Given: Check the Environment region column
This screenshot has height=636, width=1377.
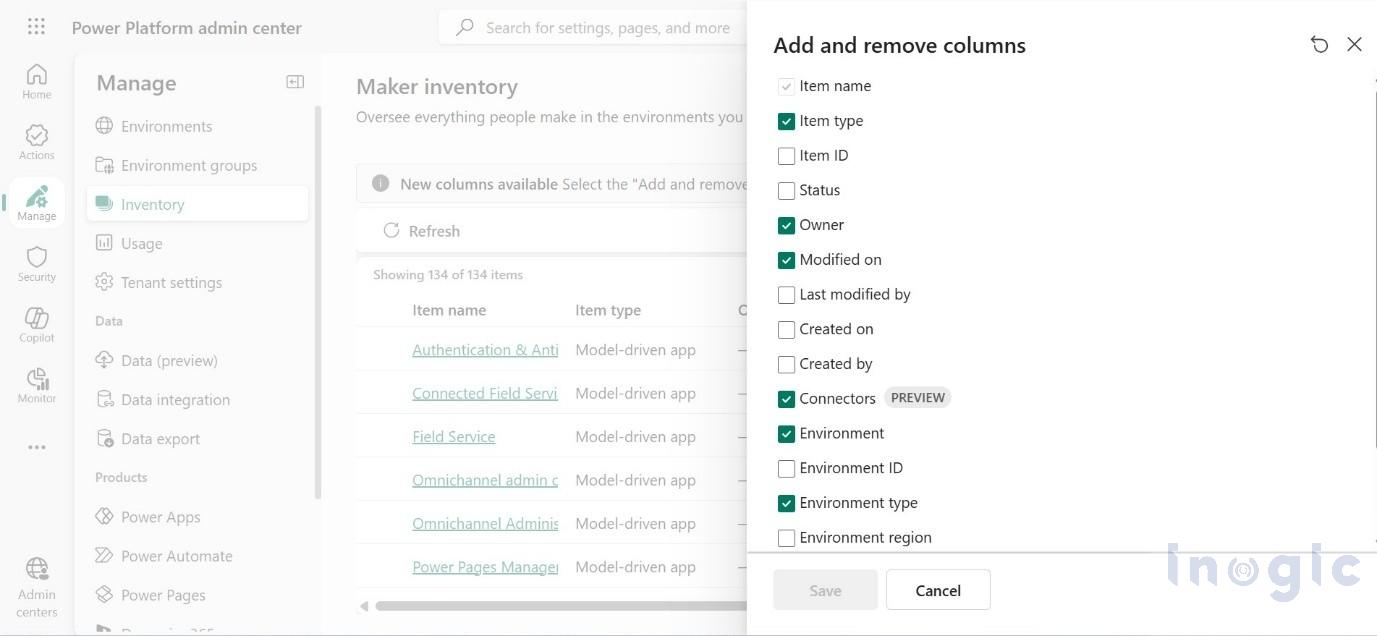Looking at the screenshot, I should click(786, 538).
